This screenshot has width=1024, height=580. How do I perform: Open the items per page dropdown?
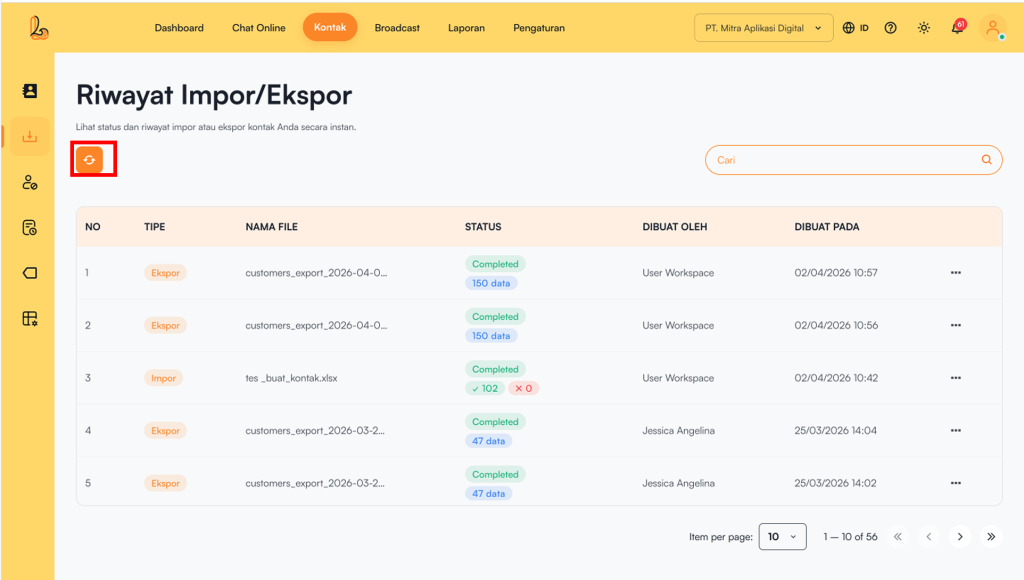(x=782, y=537)
